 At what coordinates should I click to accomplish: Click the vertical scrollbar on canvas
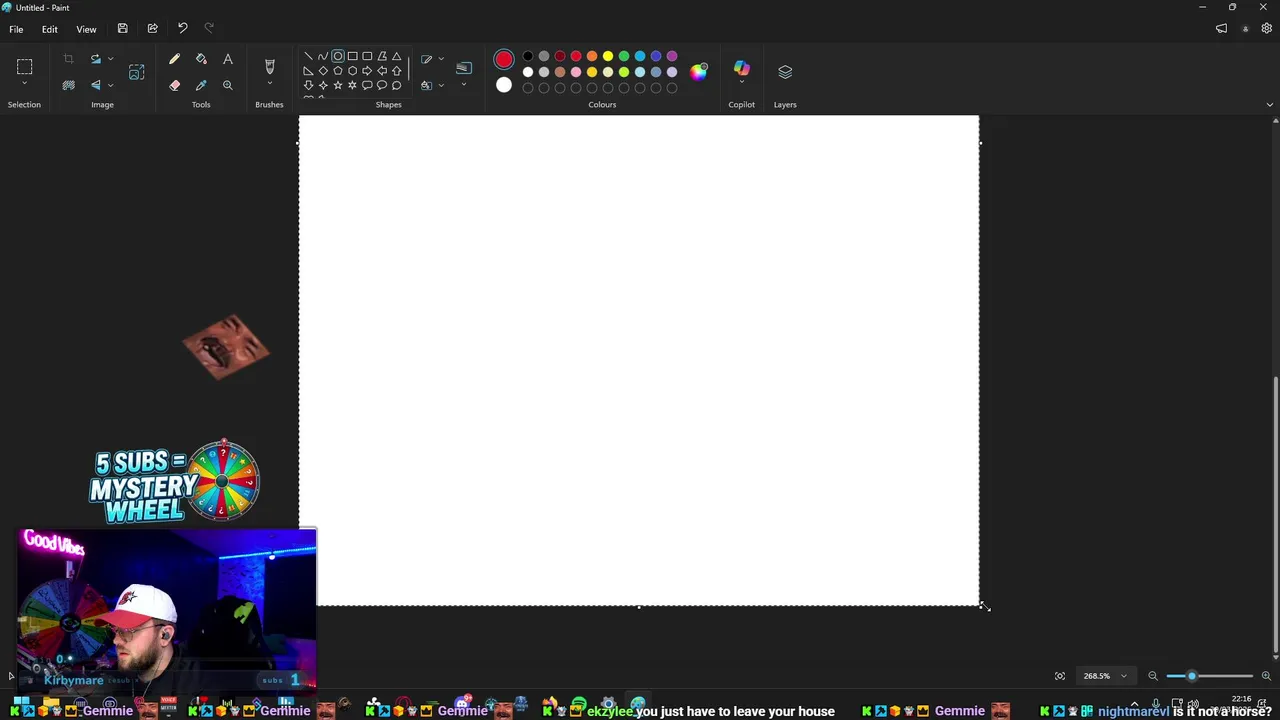(x=1275, y=517)
